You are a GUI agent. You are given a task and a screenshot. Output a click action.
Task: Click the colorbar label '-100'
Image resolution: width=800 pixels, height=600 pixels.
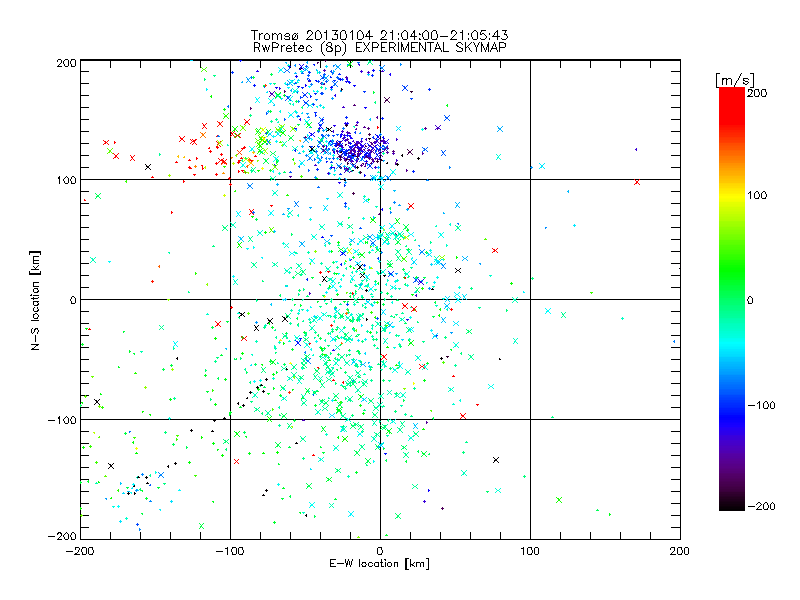pos(761,405)
